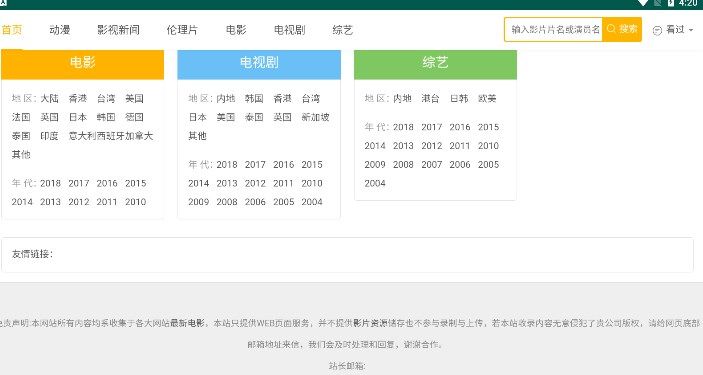Open the 动漫 menu item
Screen dimensions: 703x375
tap(60, 30)
